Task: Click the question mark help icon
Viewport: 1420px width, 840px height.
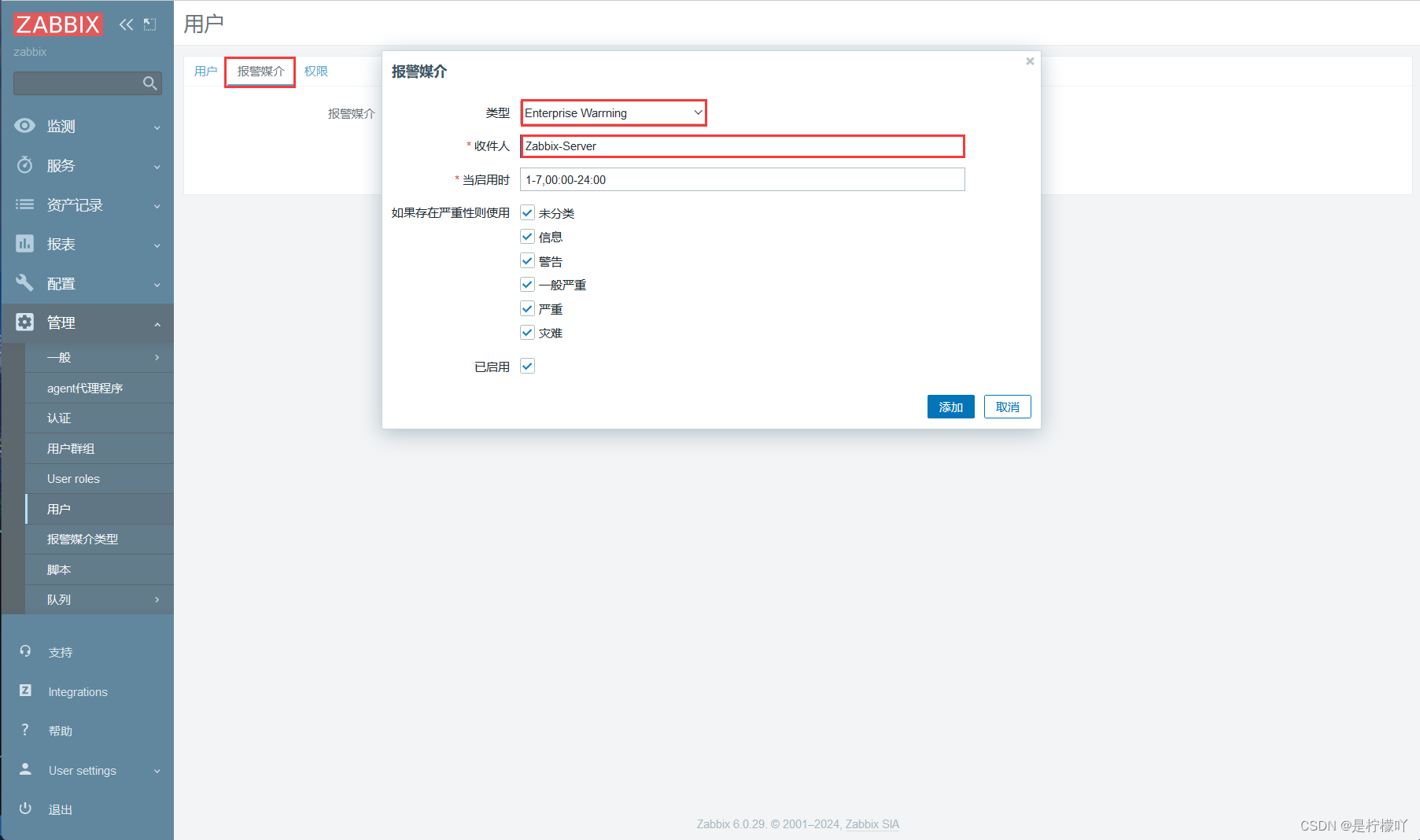Action: point(25,730)
